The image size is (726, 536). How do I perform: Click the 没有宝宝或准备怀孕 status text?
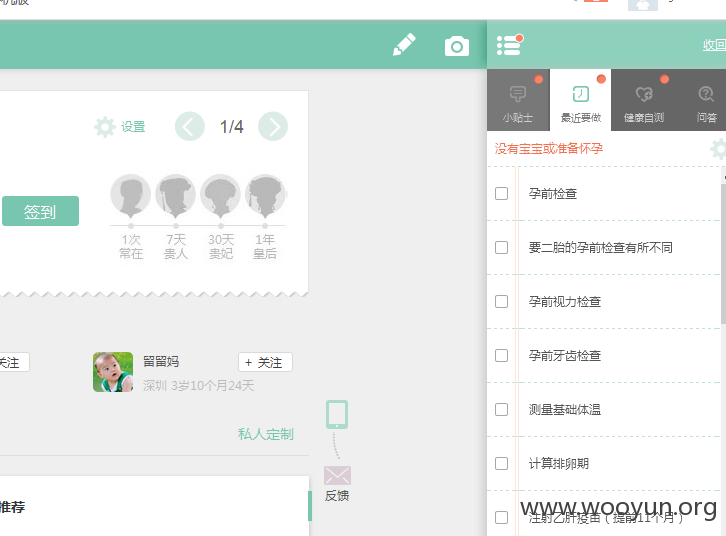(x=549, y=149)
